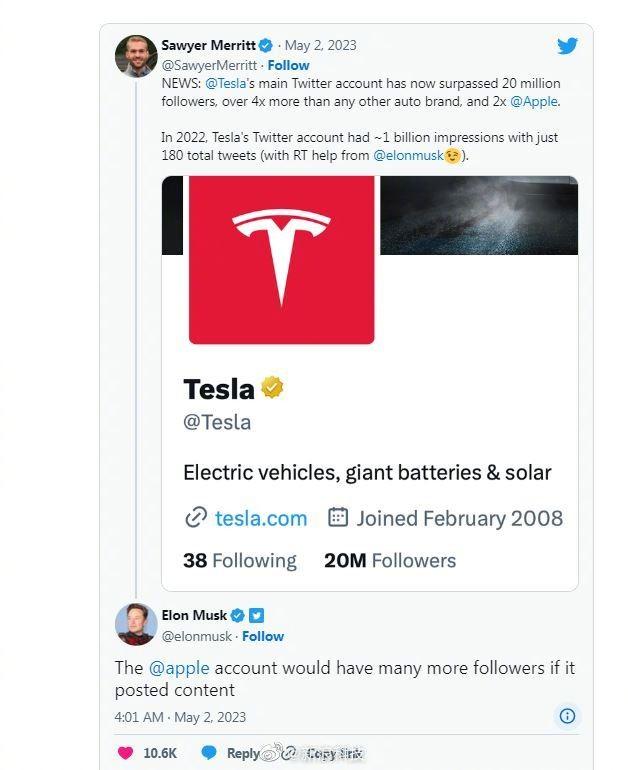The height and width of the screenshot is (770, 628).
Task: Click the 4:01 AM May 2, 2023 timestamp
Action: 180,717
